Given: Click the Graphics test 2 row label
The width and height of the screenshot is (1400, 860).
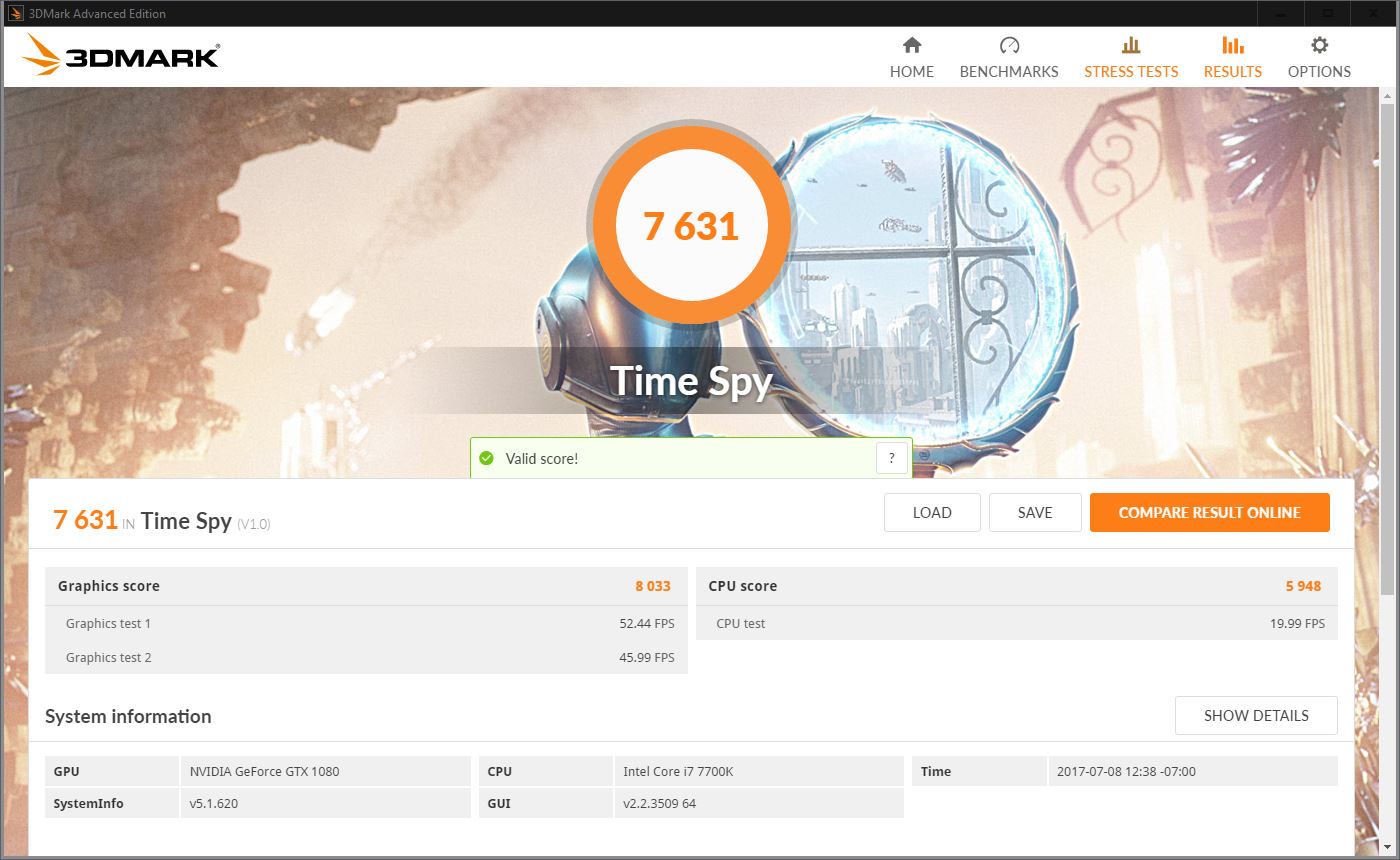Looking at the screenshot, I should click(108, 657).
